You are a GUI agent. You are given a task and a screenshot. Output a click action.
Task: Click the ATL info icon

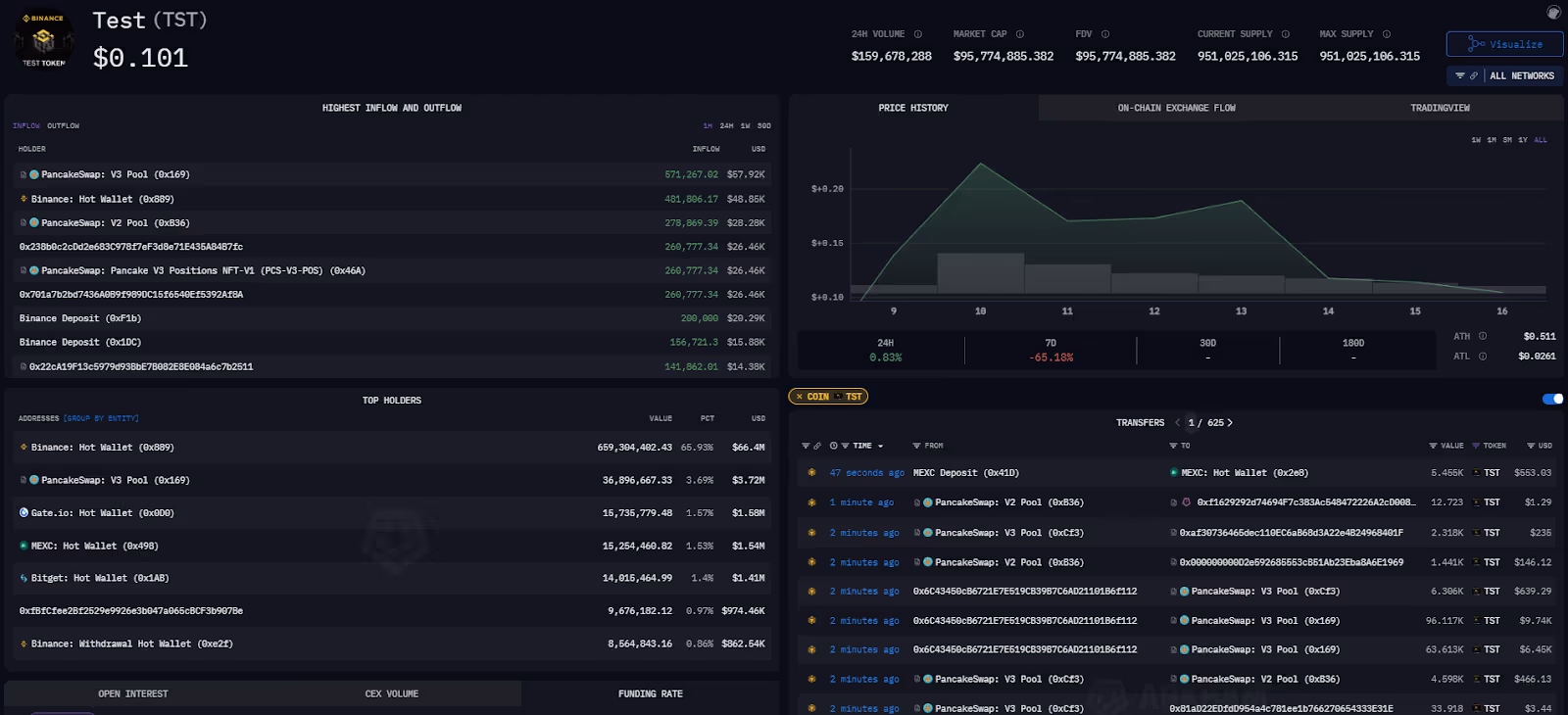tap(1483, 357)
